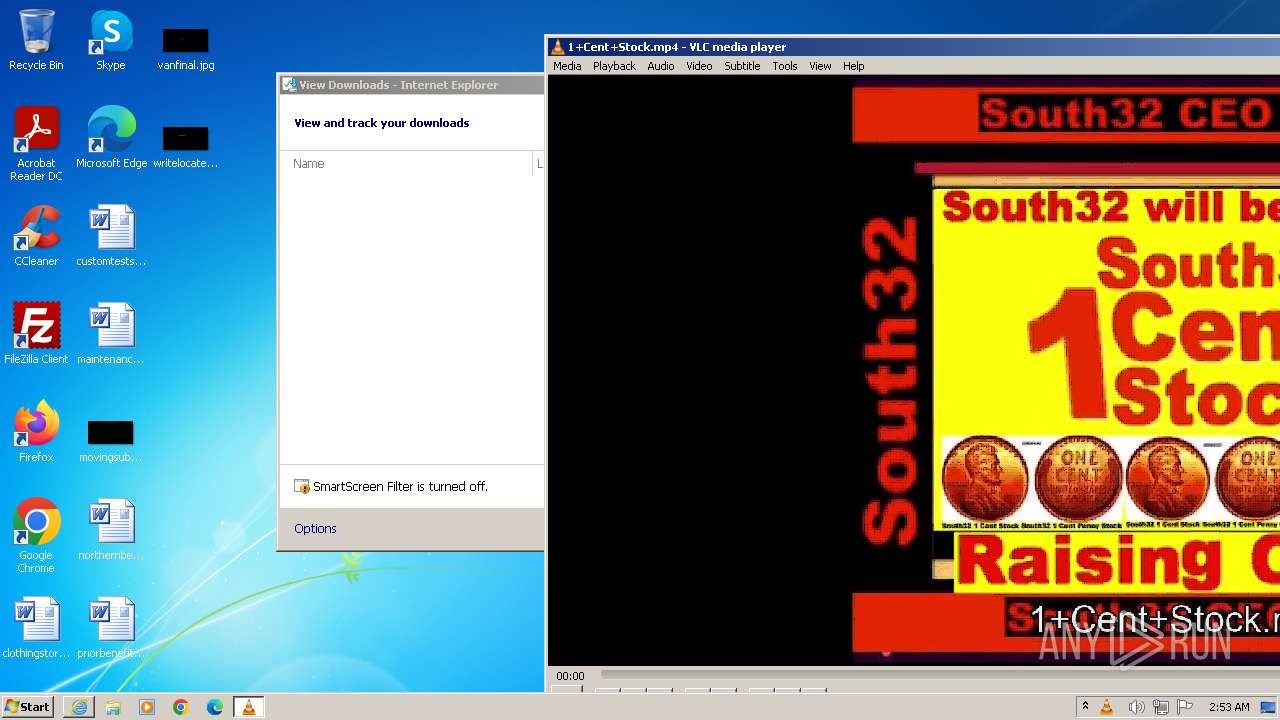The image size is (1280, 720).
Task: Click the Edge taskbar icon
Action: 215,707
